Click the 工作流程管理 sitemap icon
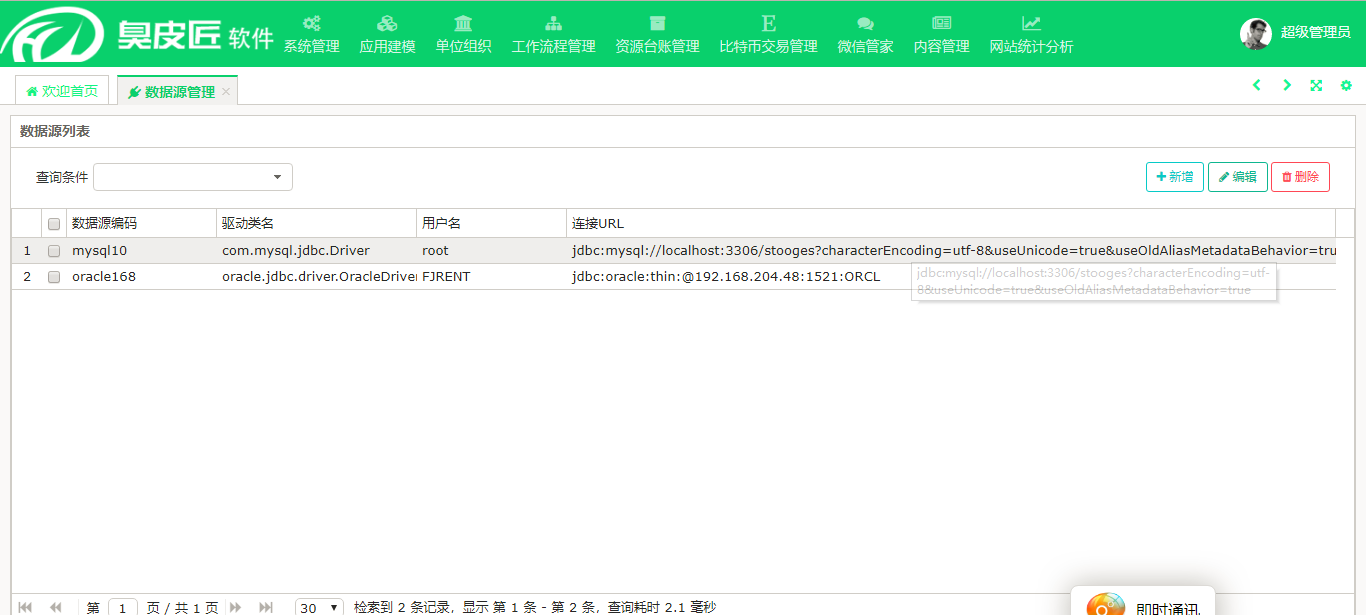This screenshot has height=615, width=1366. (553, 23)
